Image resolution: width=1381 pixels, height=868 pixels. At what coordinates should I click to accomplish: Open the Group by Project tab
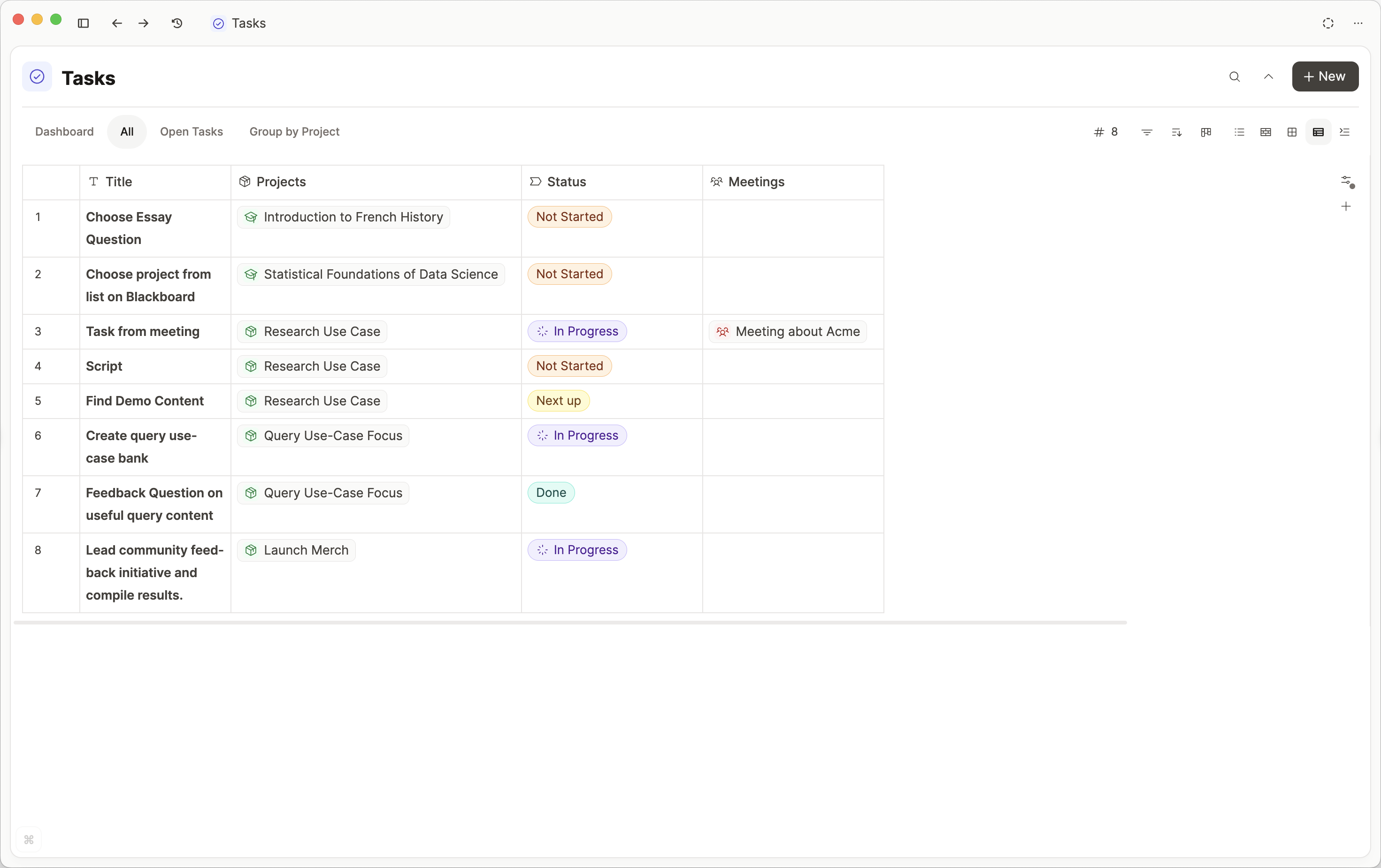[x=294, y=132]
